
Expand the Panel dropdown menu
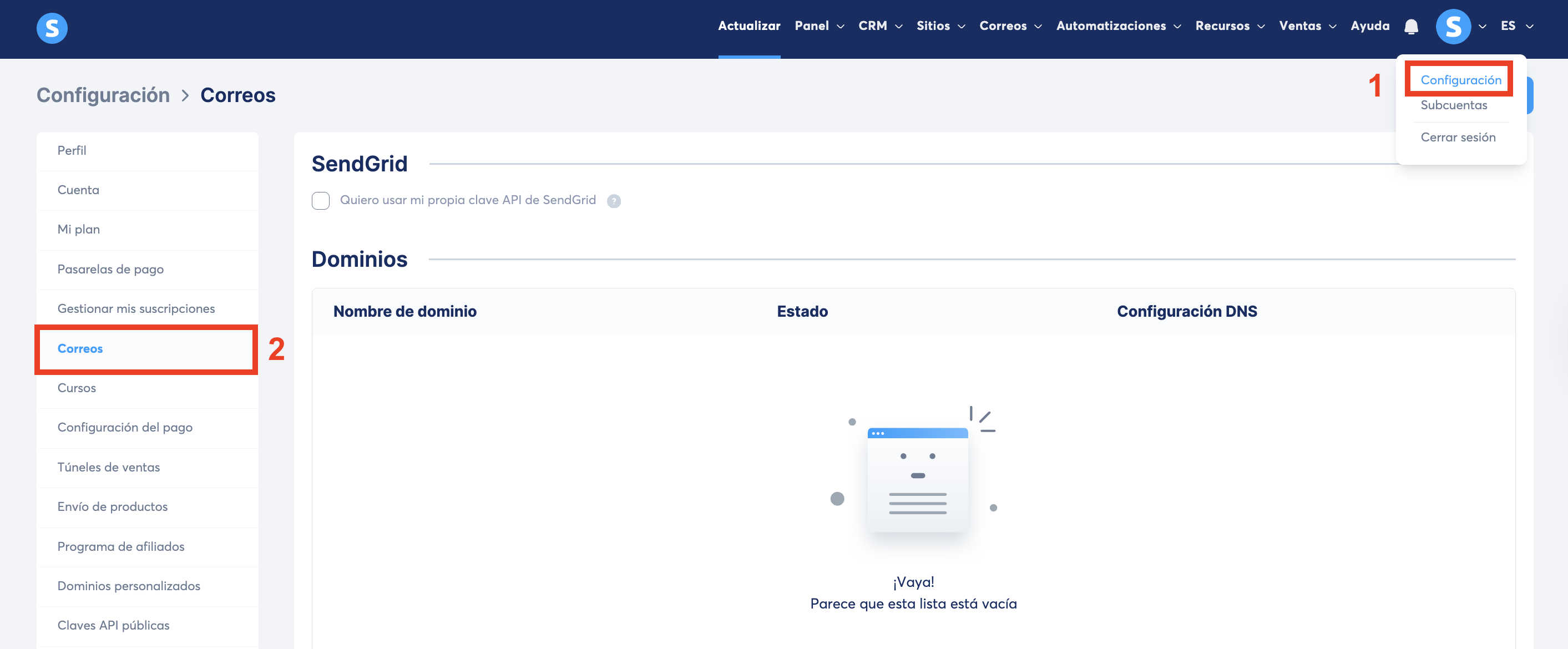(x=819, y=26)
